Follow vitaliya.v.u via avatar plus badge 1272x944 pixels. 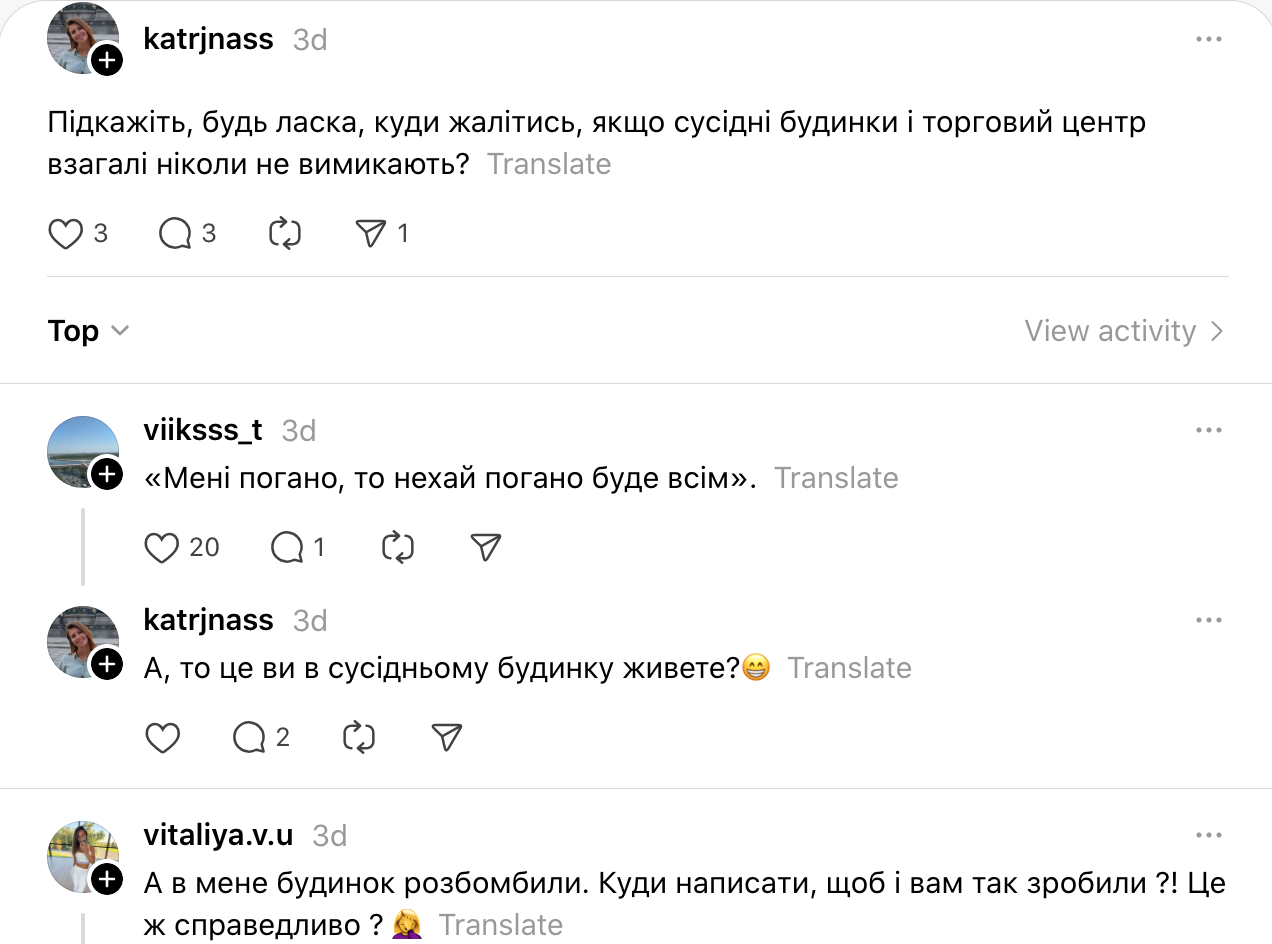[x=106, y=879]
